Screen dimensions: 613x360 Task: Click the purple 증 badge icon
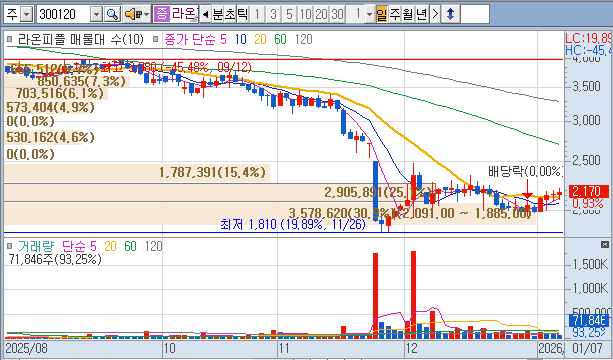[161, 14]
